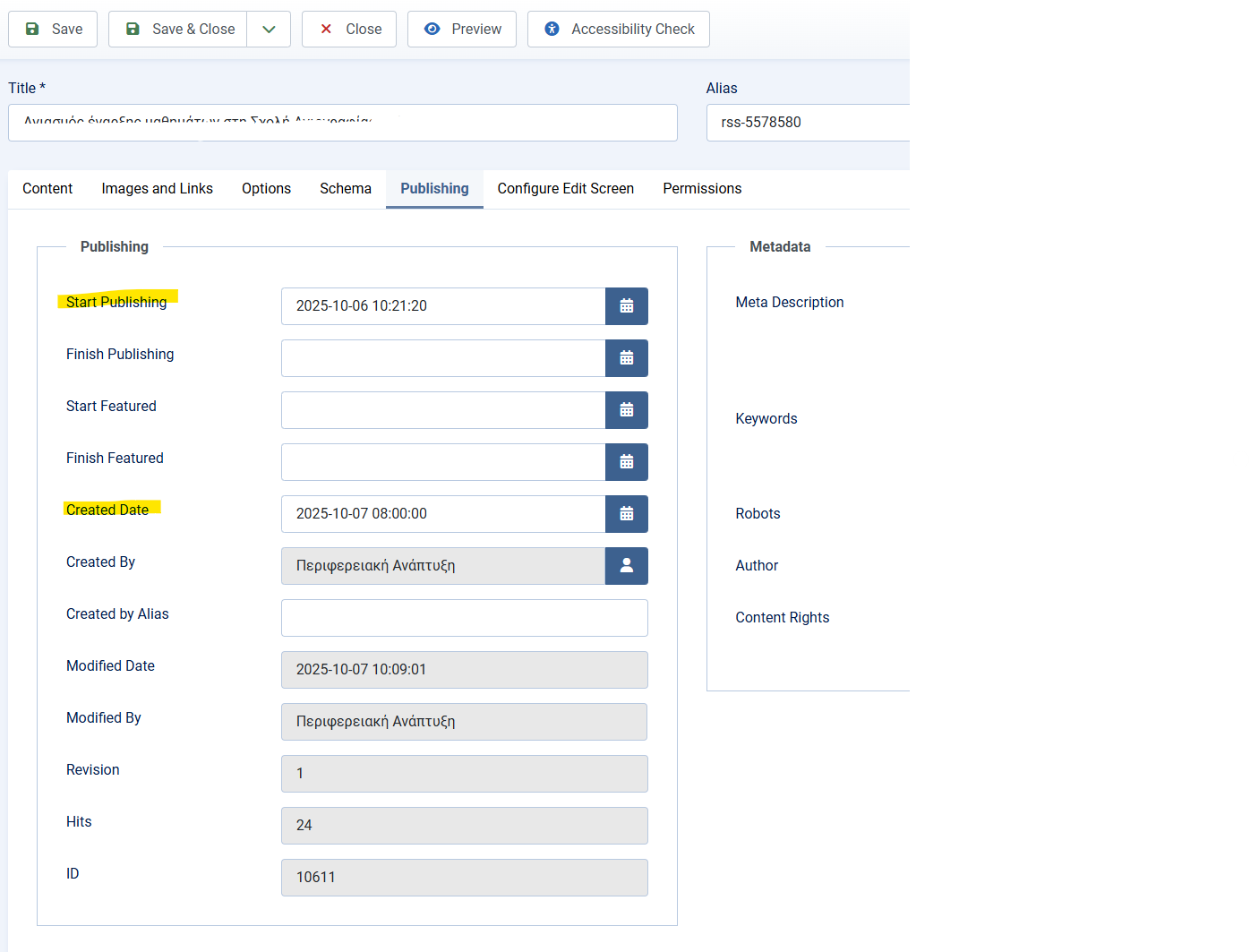This screenshot has width=1250, height=952.
Task: Open calendar picker for Start Featured
Action: (x=626, y=410)
